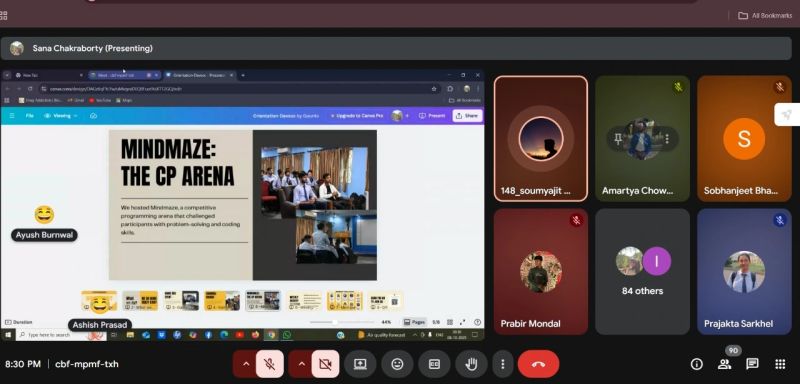This screenshot has height=384, width=800.
Task: Select the 148_soumyajit participant tile
Action: [x=541, y=139]
